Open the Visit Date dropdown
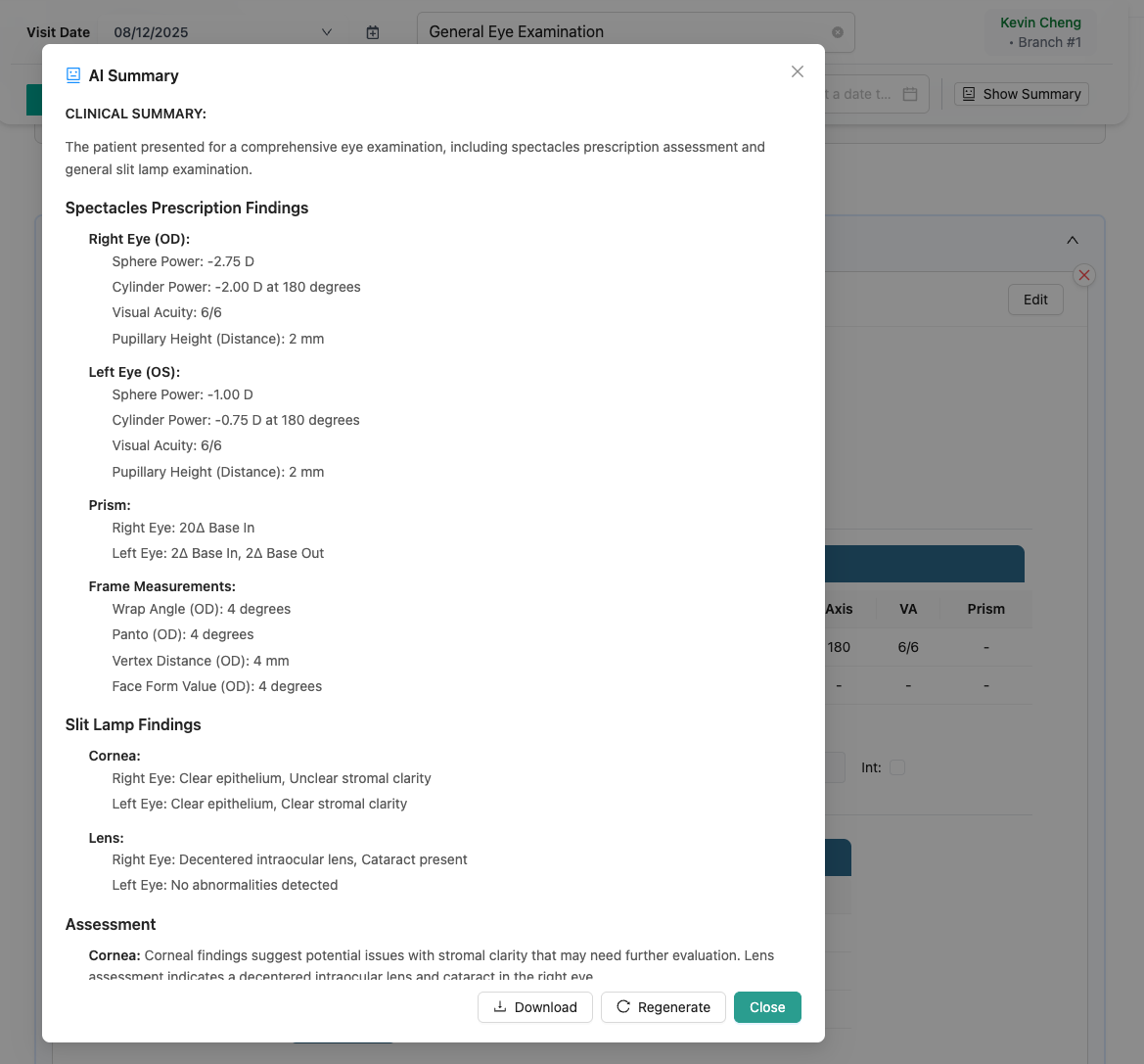The width and height of the screenshot is (1144, 1064). (327, 31)
